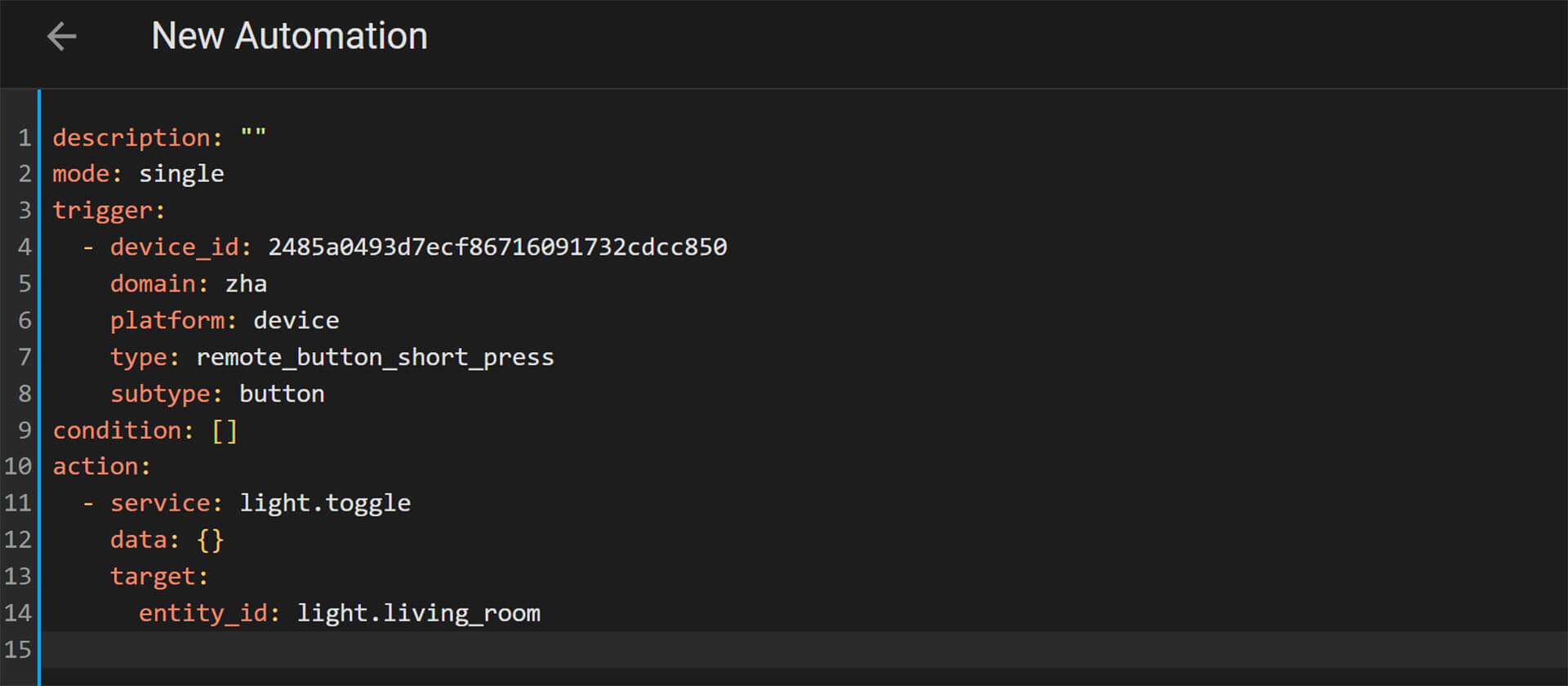Click the subtype value button

(x=282, y=394)
